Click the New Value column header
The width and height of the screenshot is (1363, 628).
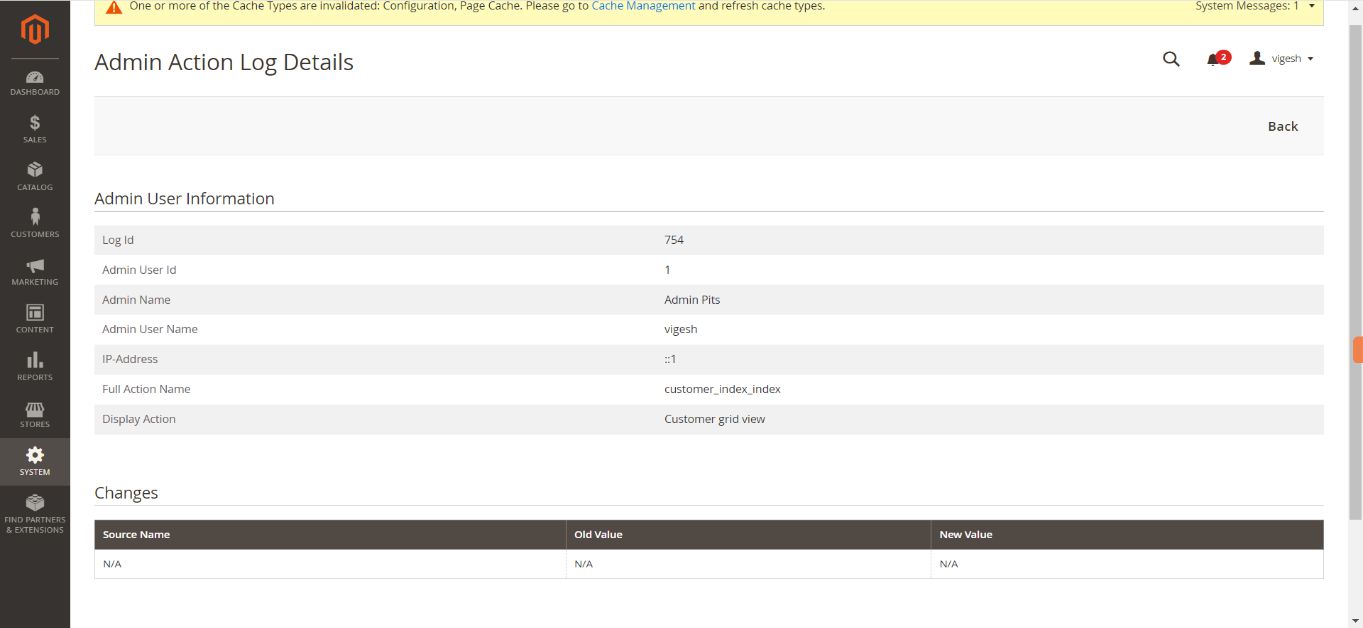(965, 535)
